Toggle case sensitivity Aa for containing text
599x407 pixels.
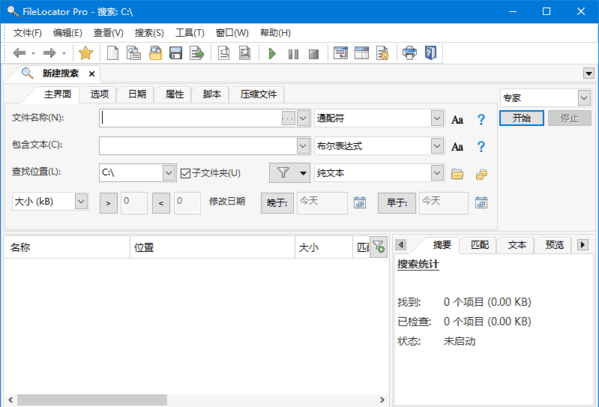pyautogui.click(x=457, y=146)
